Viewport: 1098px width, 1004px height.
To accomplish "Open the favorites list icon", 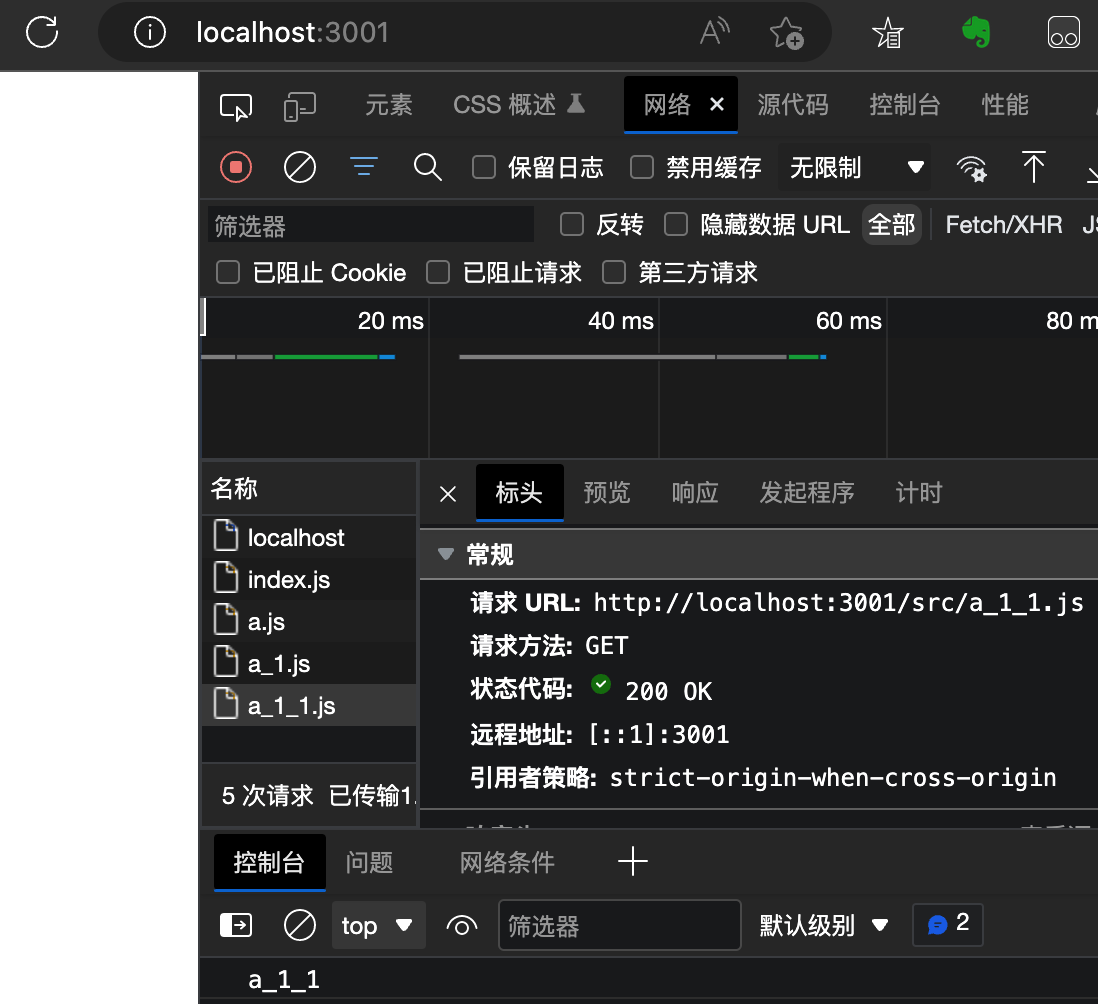I will pyautogui.click(x=888, y=33).
